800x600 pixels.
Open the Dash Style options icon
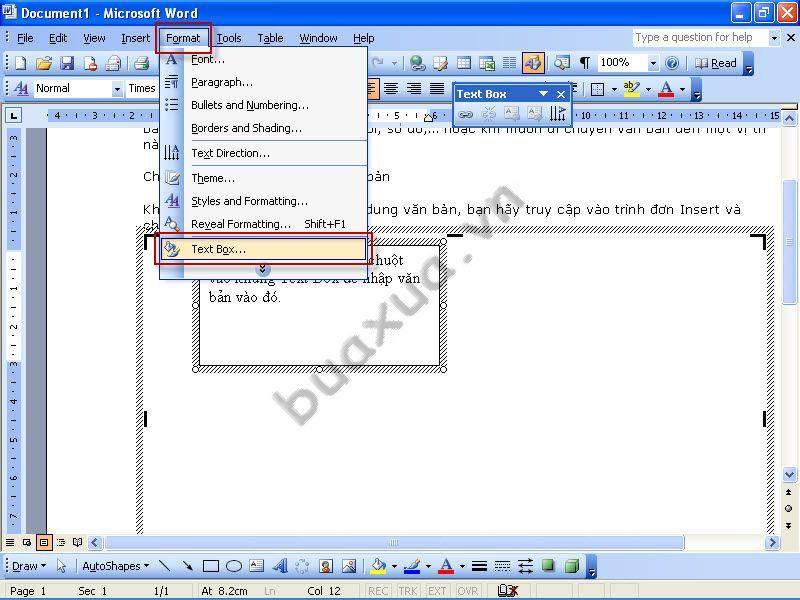click(502, 566)
